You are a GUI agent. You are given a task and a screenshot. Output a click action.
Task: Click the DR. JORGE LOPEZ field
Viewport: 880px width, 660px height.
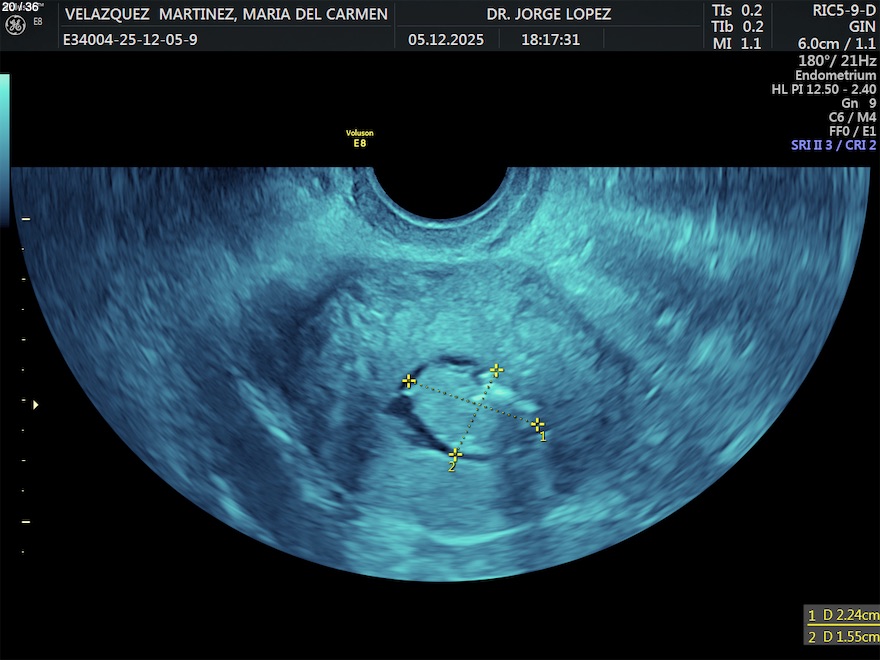548,14
